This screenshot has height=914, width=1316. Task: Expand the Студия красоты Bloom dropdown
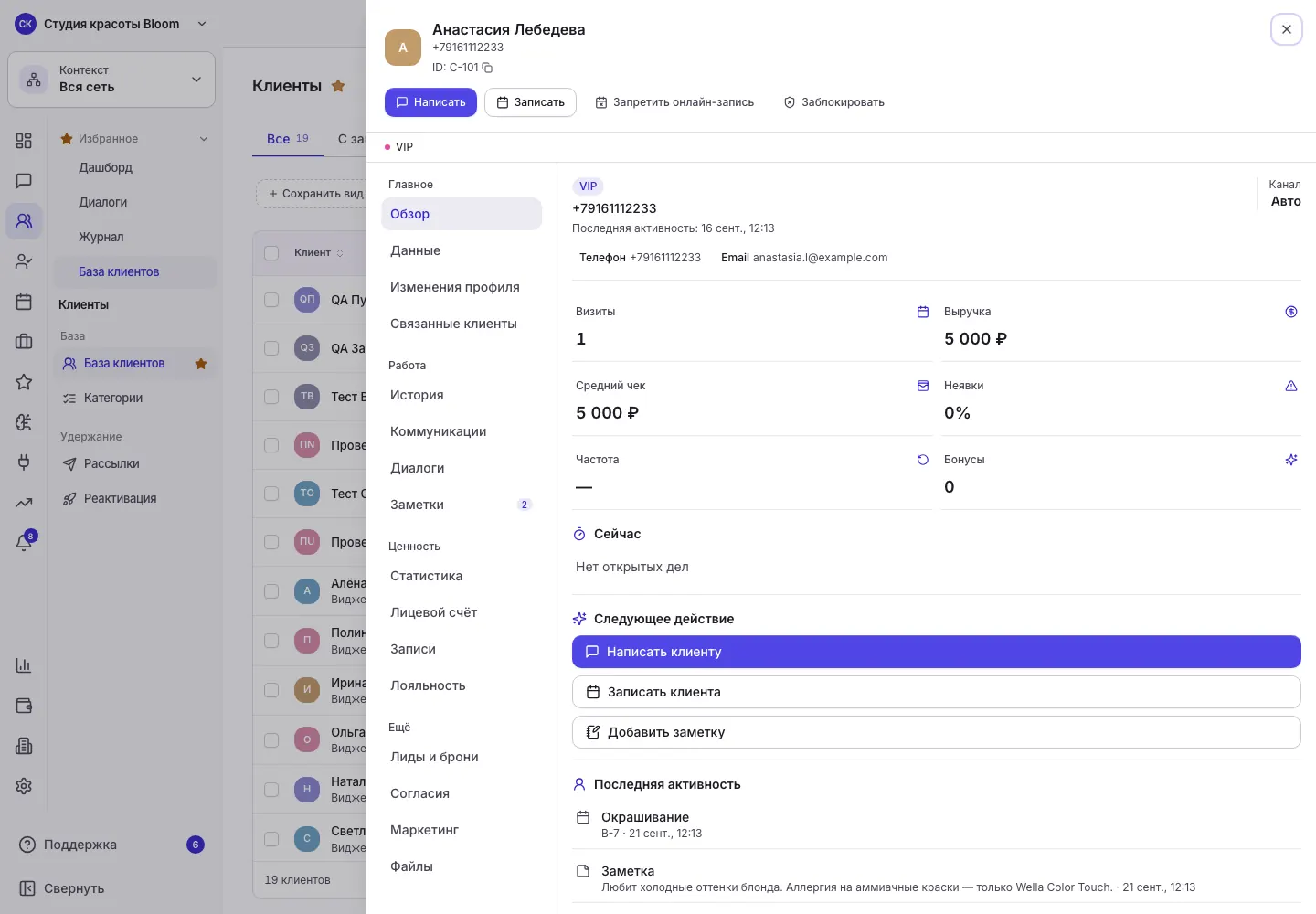click(x=111, y=24)
